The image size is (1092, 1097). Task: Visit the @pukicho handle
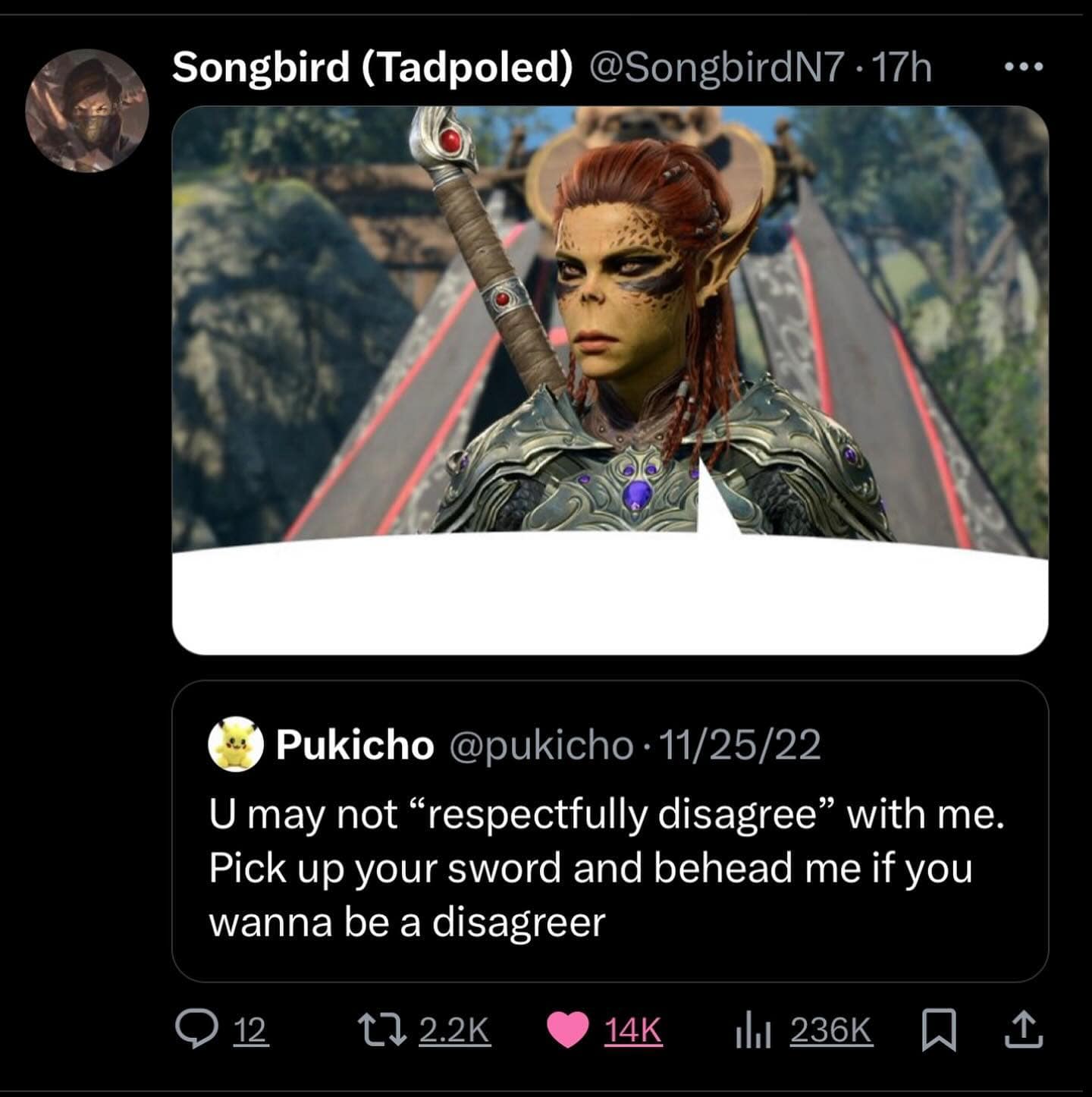click(x=541, y=745)
